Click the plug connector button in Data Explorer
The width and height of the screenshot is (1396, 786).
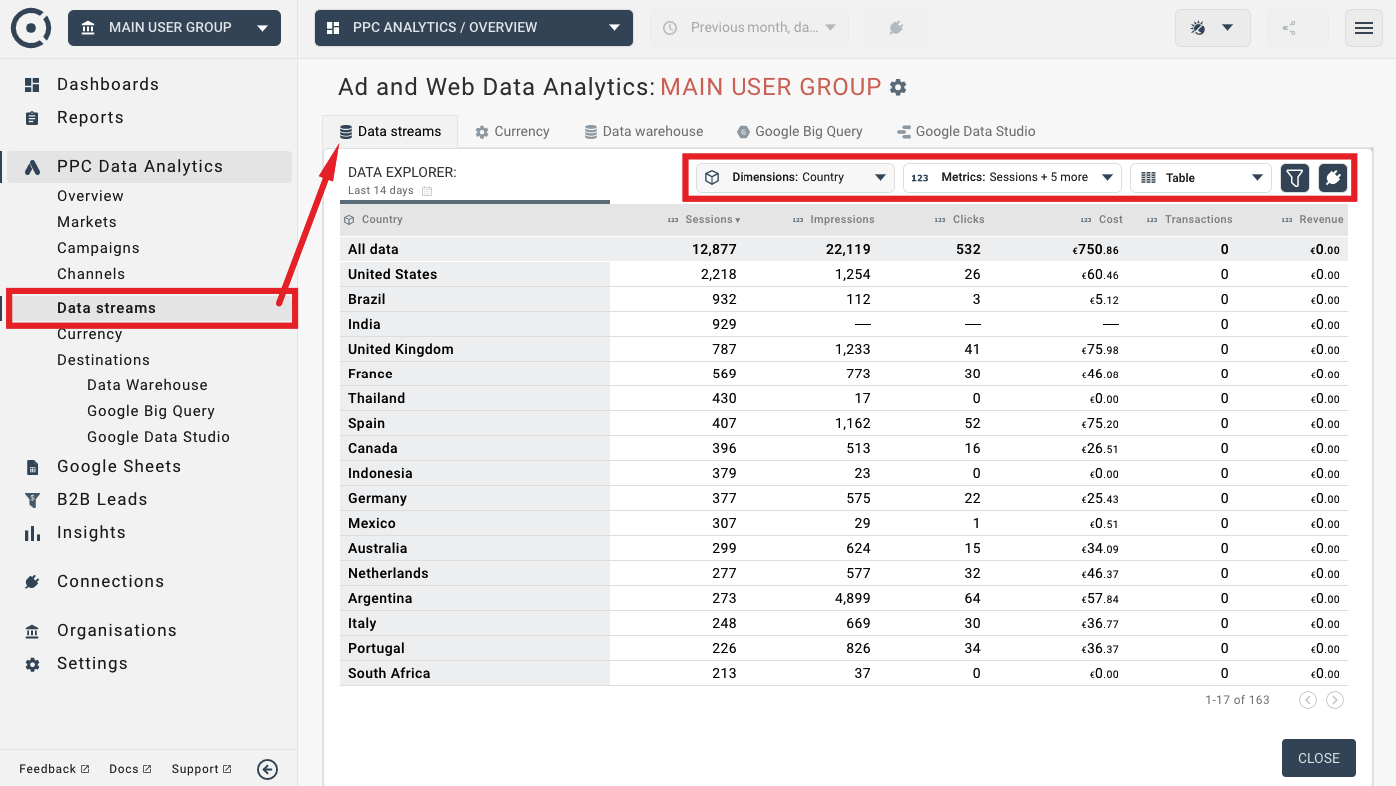(x=1333, y=178)
